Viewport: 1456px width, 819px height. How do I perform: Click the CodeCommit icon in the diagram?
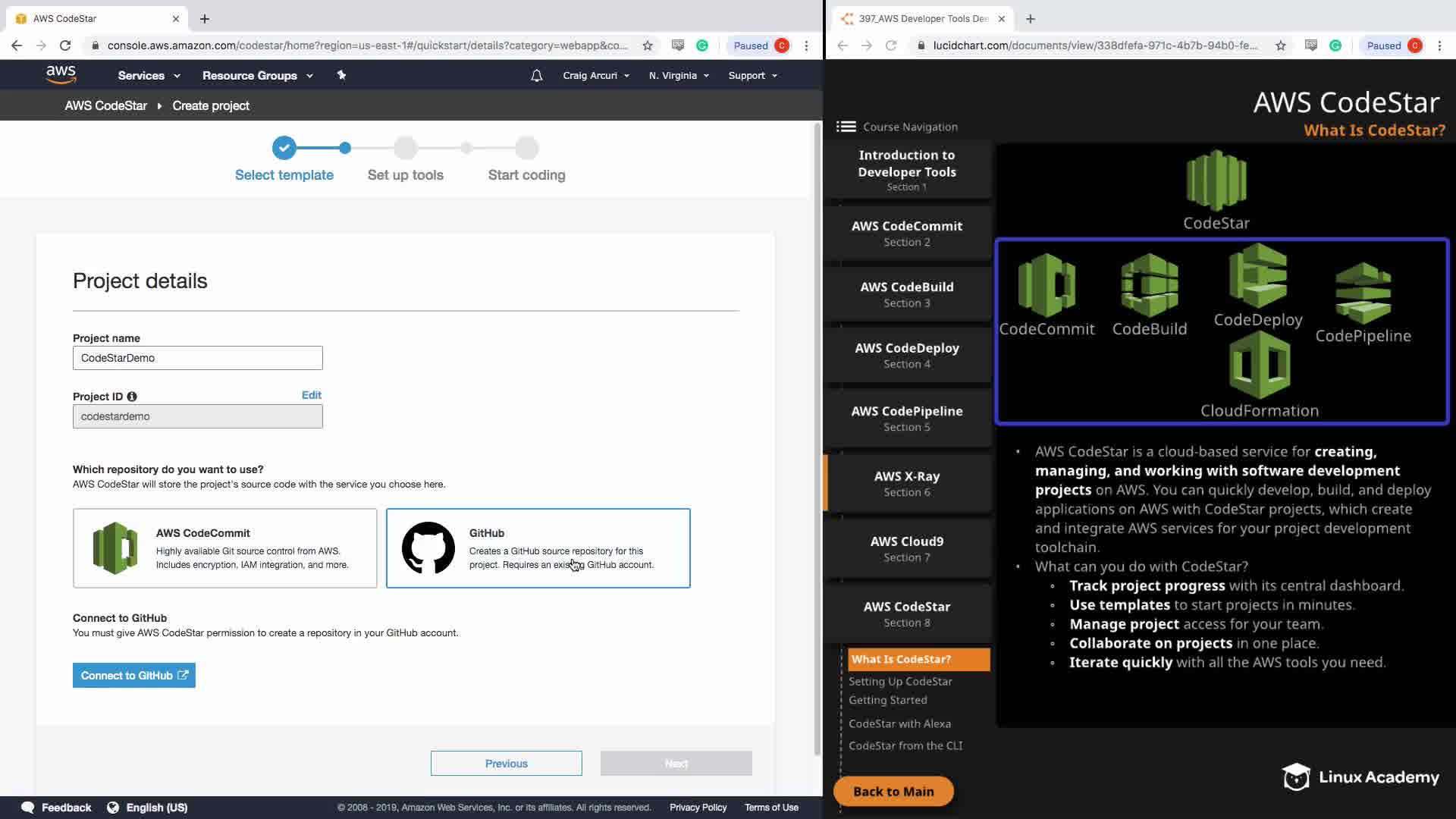(1046, 285)
